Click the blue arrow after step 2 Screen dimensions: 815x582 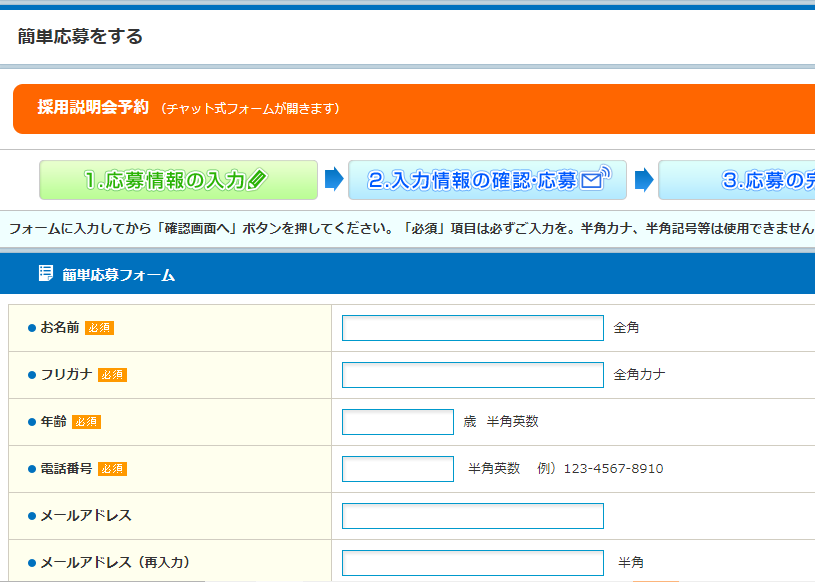coord(644,181)
